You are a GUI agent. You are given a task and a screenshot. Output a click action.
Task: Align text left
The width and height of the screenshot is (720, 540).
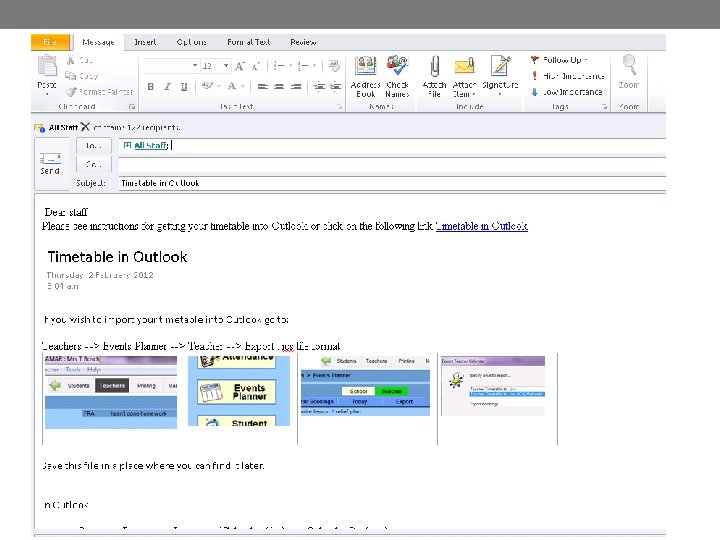262,86
